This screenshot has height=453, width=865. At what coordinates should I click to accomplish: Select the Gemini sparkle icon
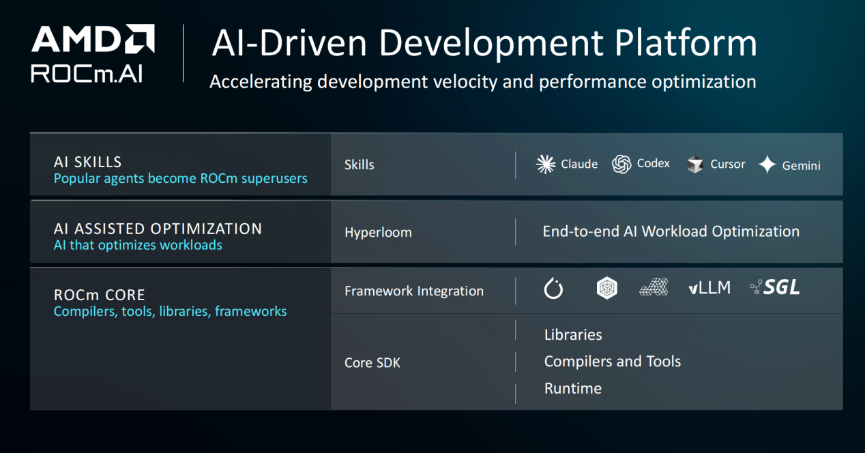pyautogui.click(x=767, y=164)
